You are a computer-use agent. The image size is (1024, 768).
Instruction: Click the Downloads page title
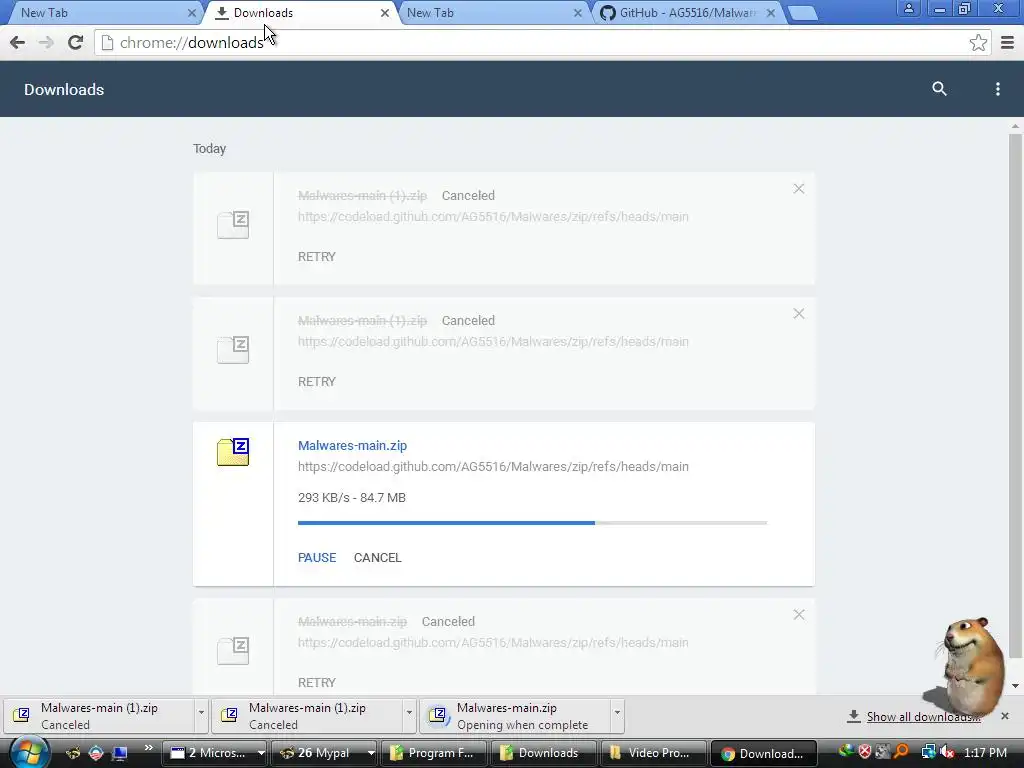click(64, 89)
